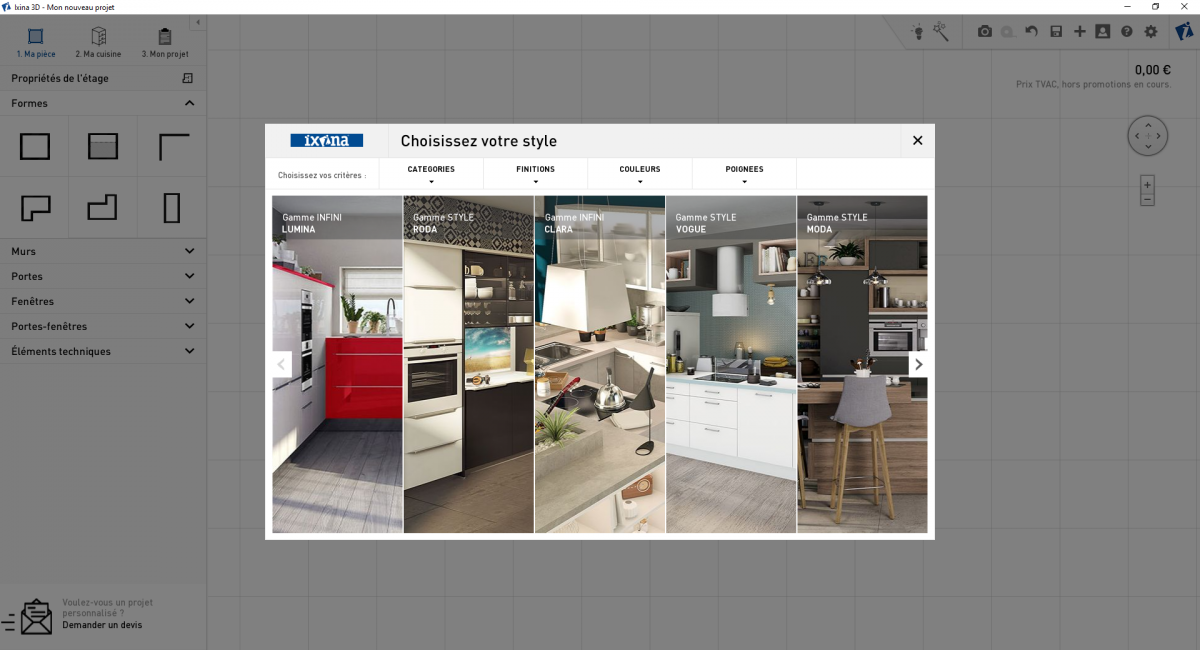1200x650 pixels.
Task: Choose the VOGUE kitchen style
Action: click(x=731, y=364)
